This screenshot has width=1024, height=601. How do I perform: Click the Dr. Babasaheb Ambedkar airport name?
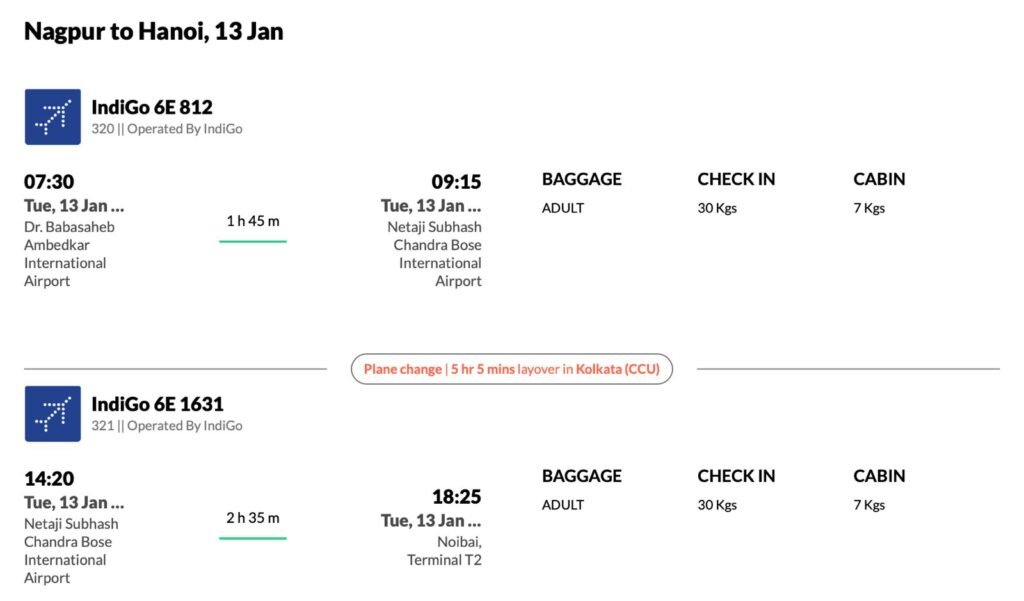tap(69, 254)
